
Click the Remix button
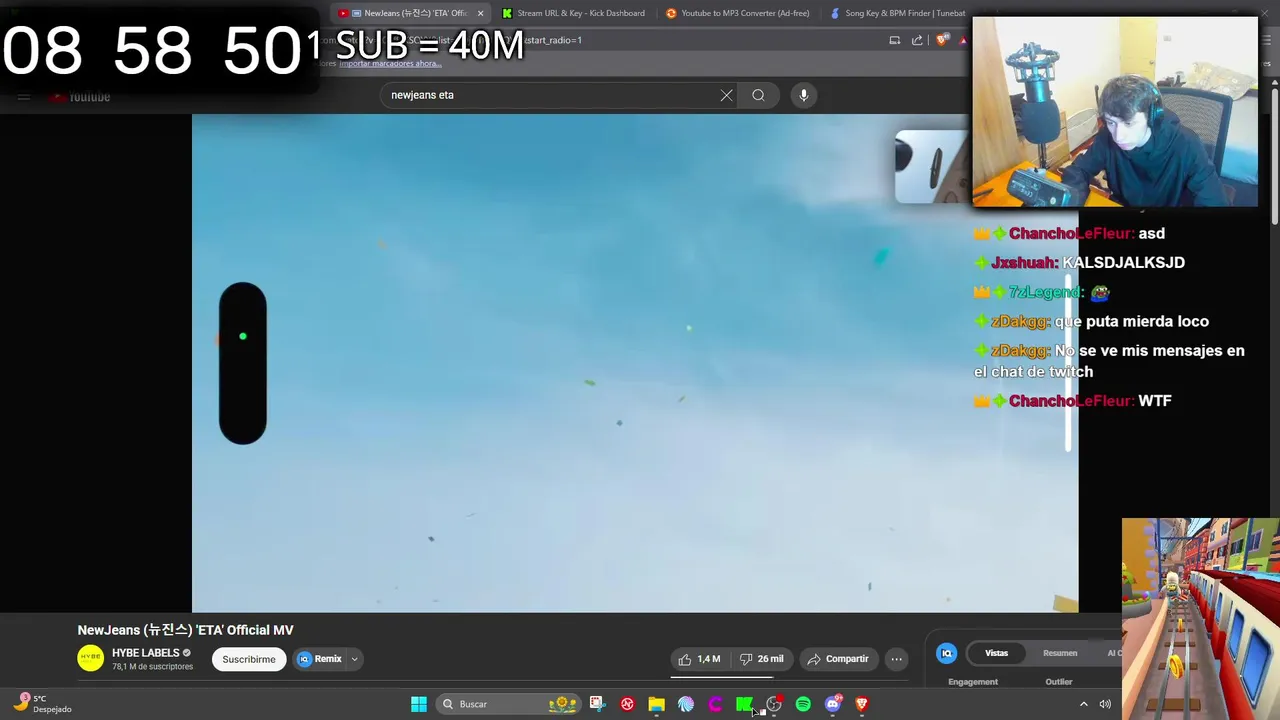point(319,659)
